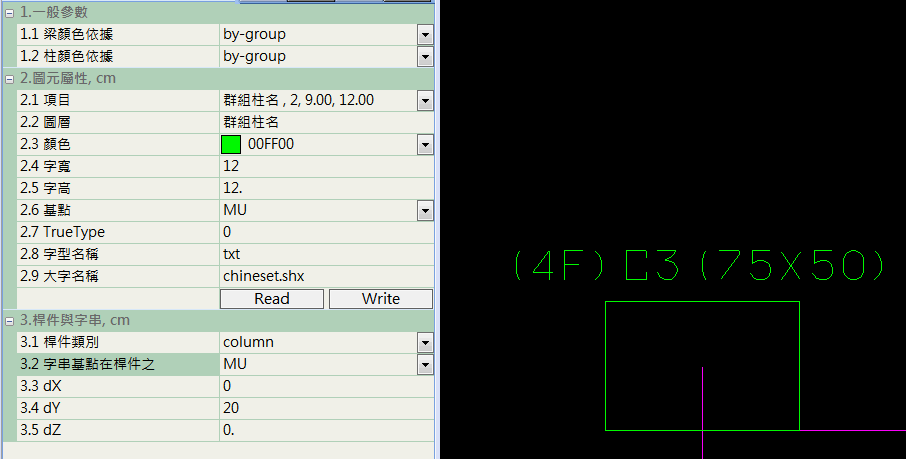
Task: Collapse section 2.圖元屬性, cm
Action: [9, 79]
